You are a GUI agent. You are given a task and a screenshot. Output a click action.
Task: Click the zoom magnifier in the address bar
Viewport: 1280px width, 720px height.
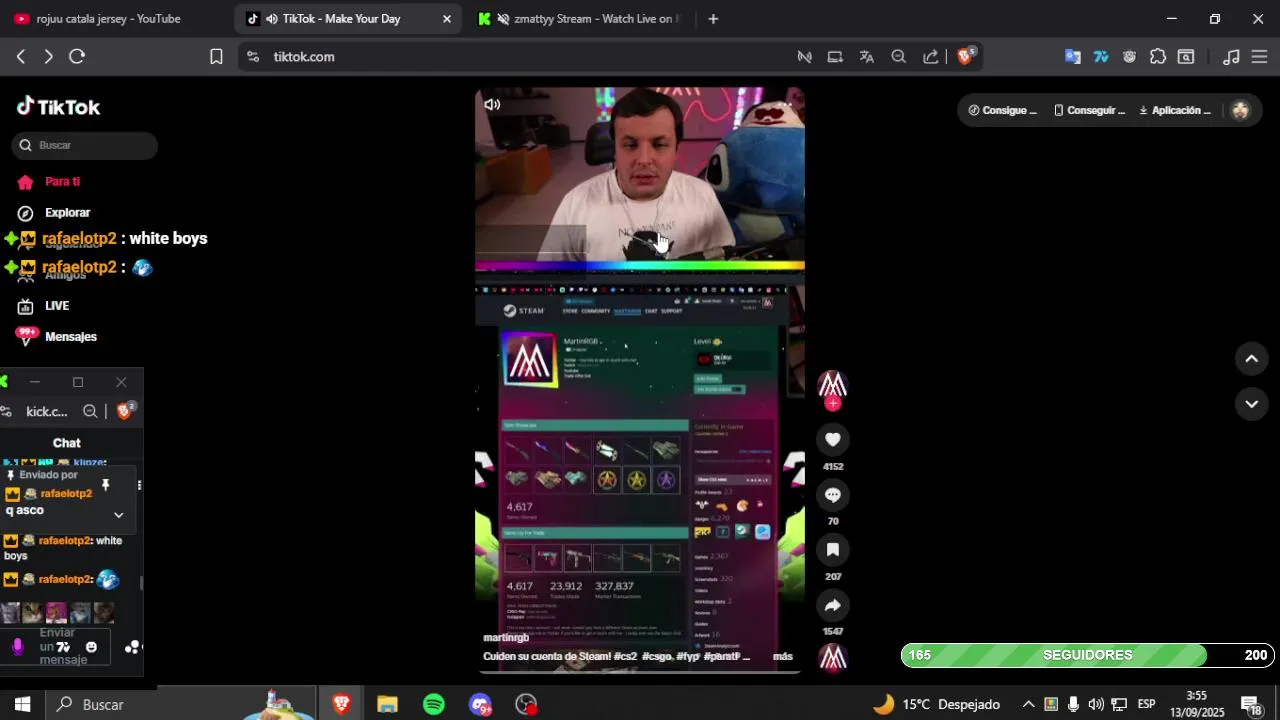(899, 57)
